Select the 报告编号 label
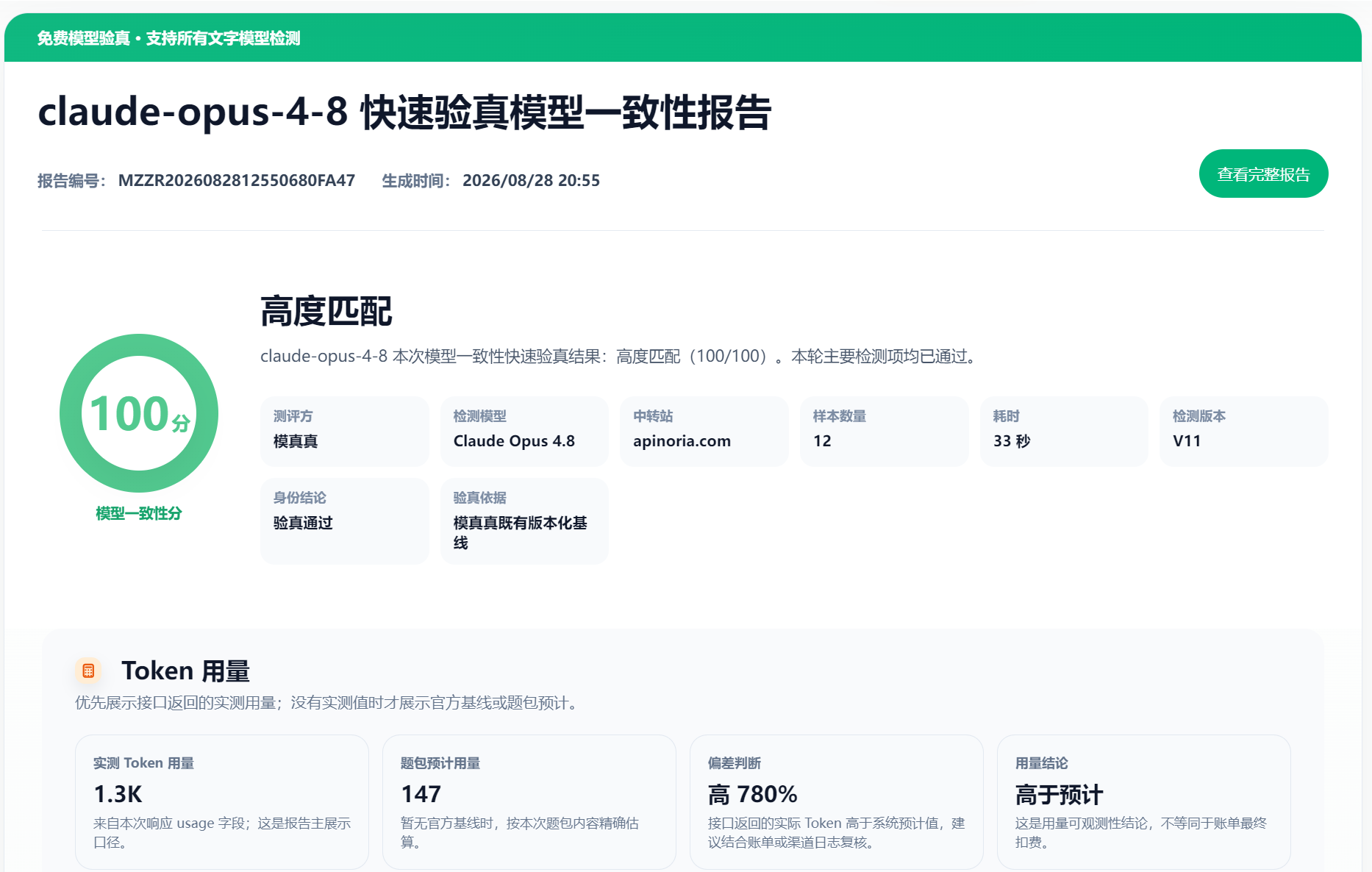The width and height of the screenshot is (1372, 872). [72, 181]
